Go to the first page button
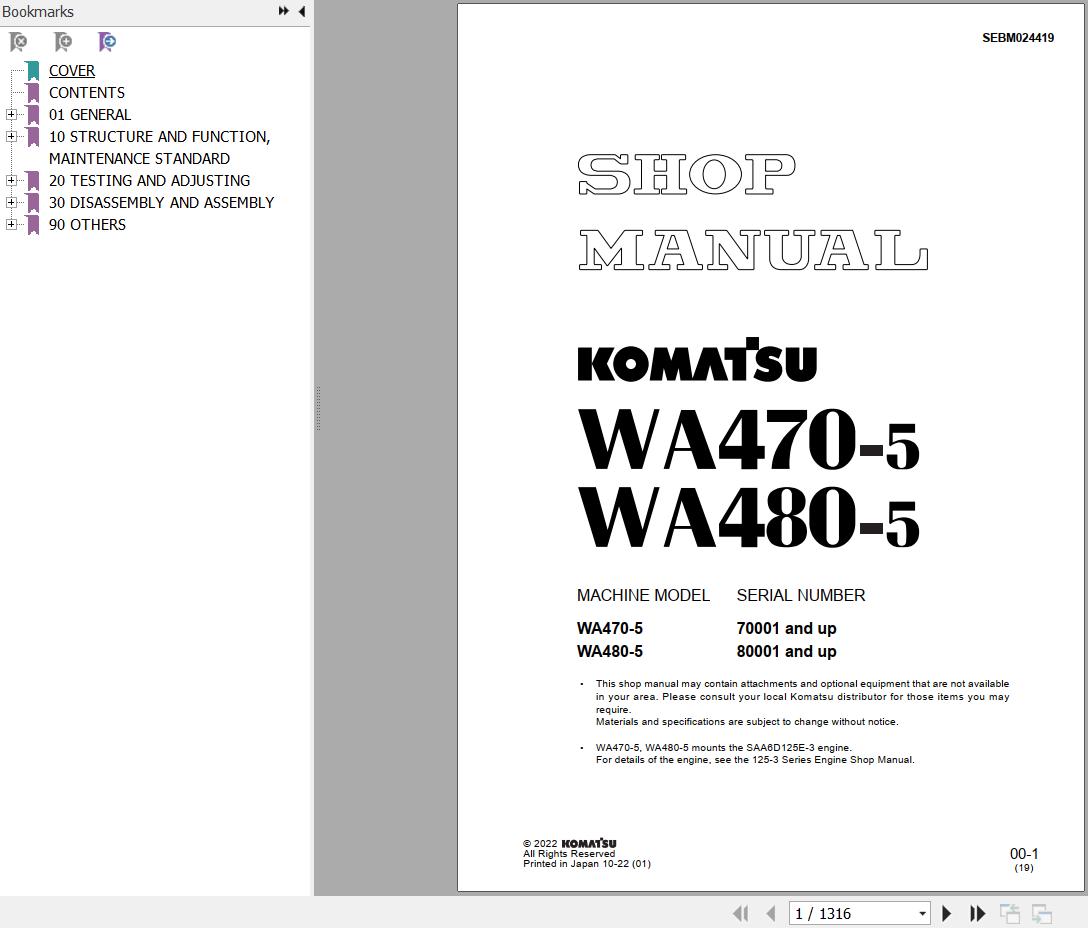Viewport: 1088px width, 928px height. coord(741,913)
